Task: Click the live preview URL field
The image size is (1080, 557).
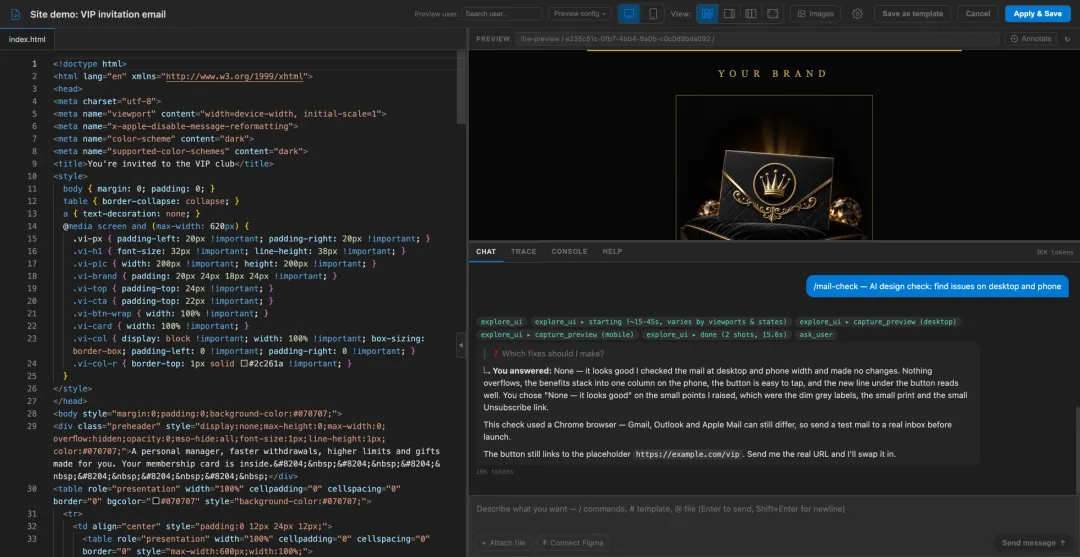Action: pos(757,39)
